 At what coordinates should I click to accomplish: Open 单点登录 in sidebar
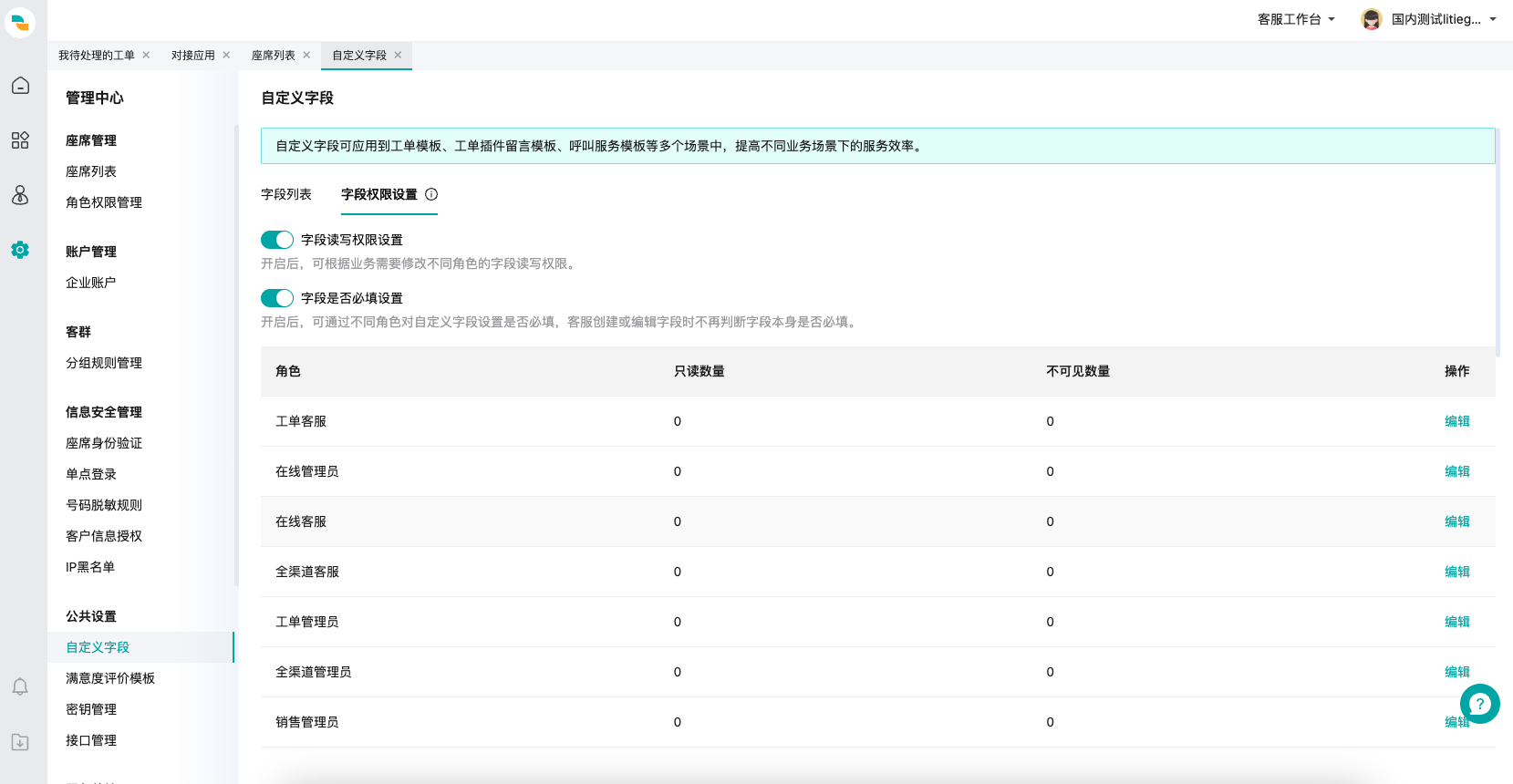91,474
